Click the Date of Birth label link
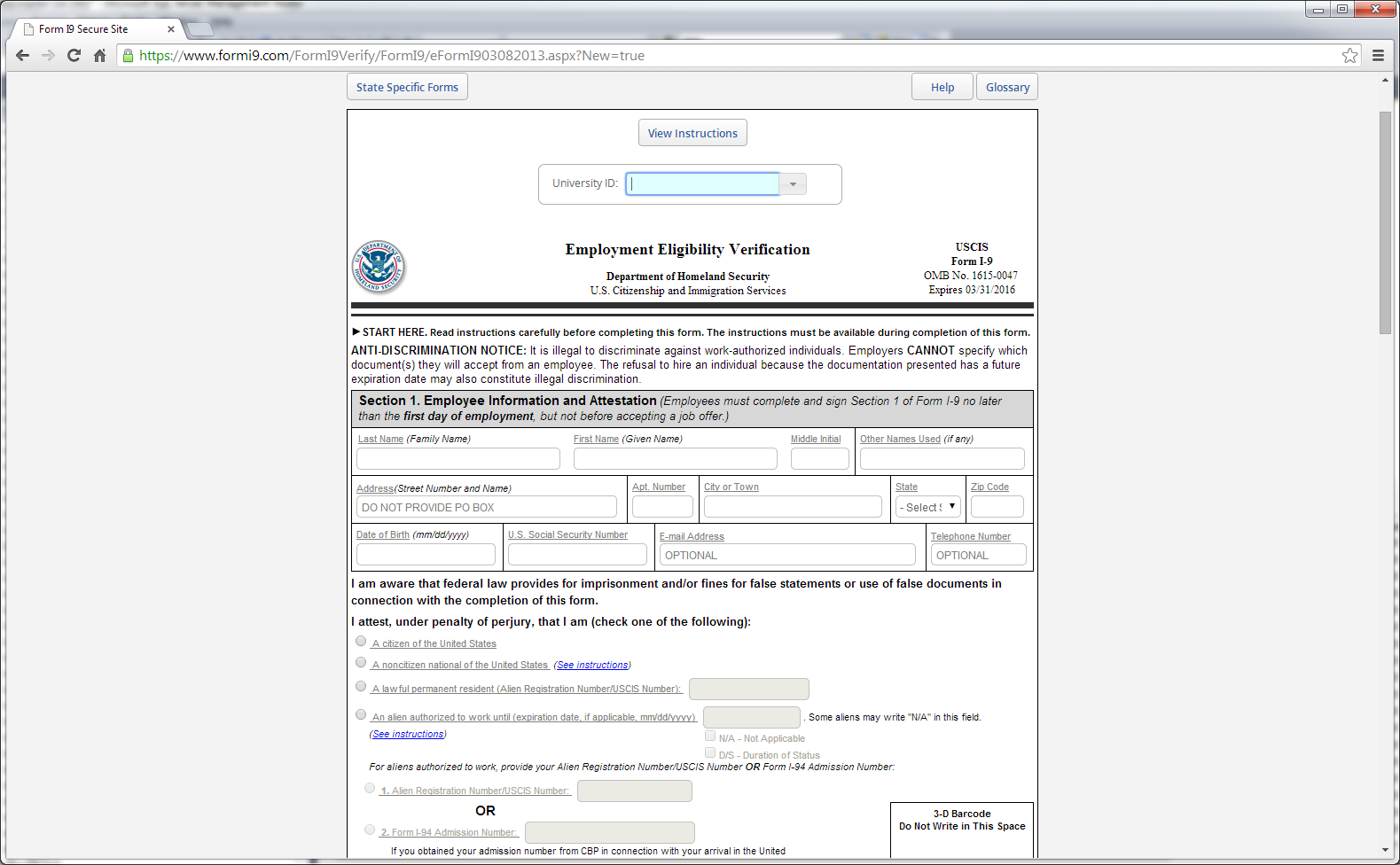Image resolution: width=1400 pixels, height=865 pixels. 383,534
